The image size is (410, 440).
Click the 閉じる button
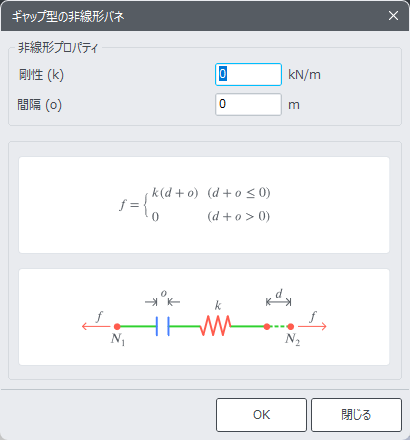coord(356,415)
